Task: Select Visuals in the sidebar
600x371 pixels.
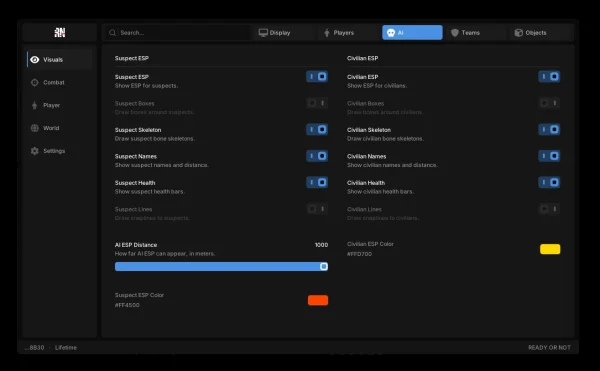Action: [x=60, y=60]
